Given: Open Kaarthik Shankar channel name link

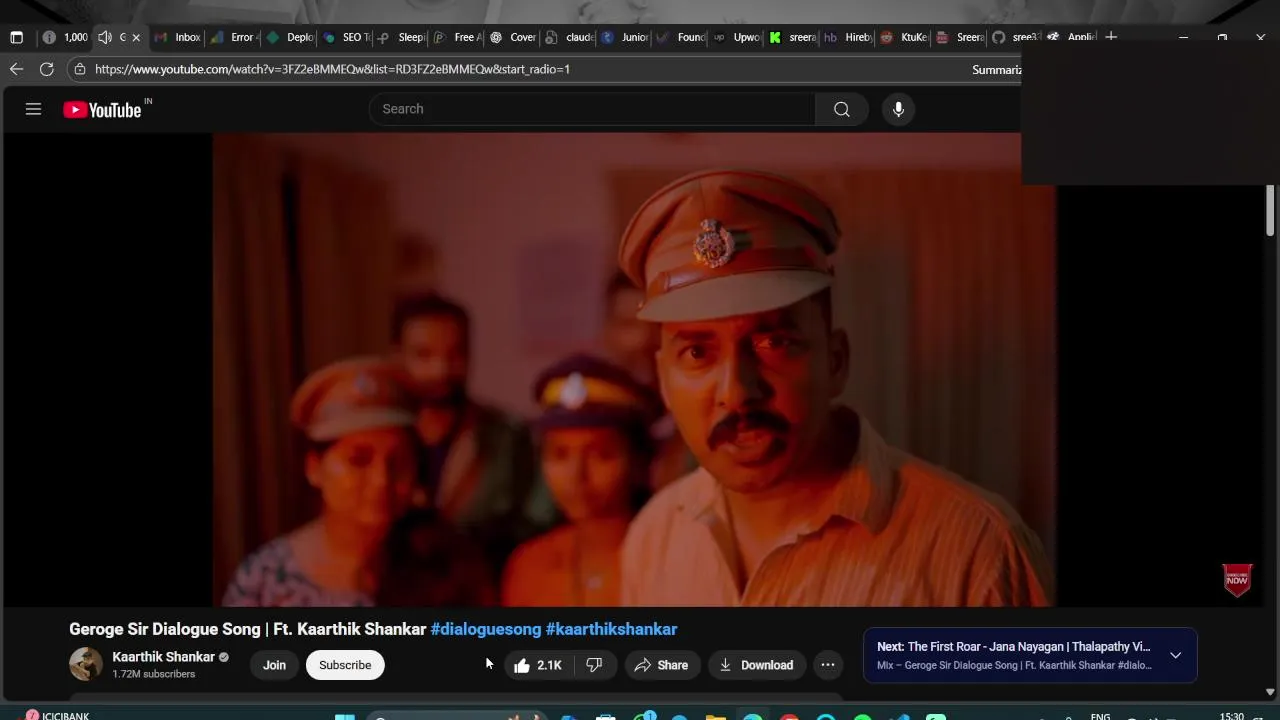Looking at the screenshot, I should click(164, 657).
